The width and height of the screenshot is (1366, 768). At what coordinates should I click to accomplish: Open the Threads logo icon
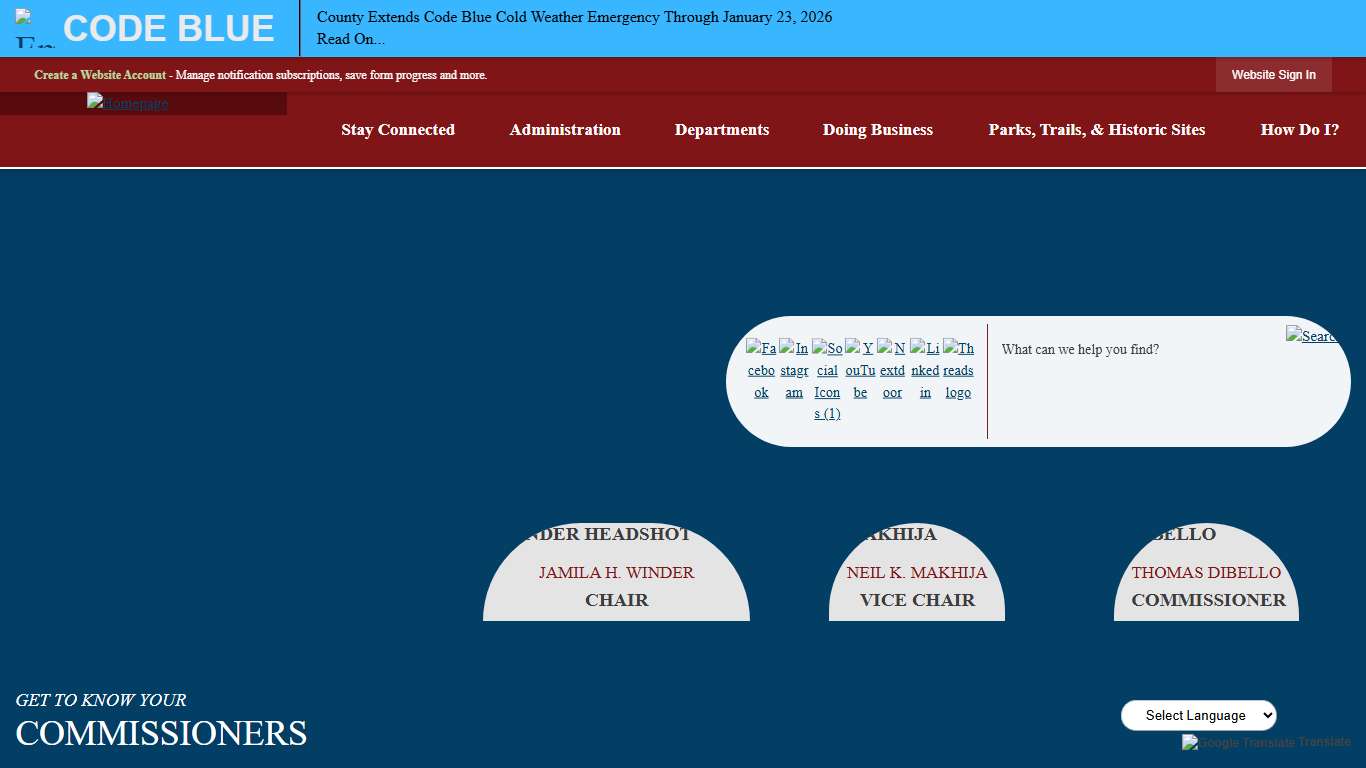(x=958, y=369)
